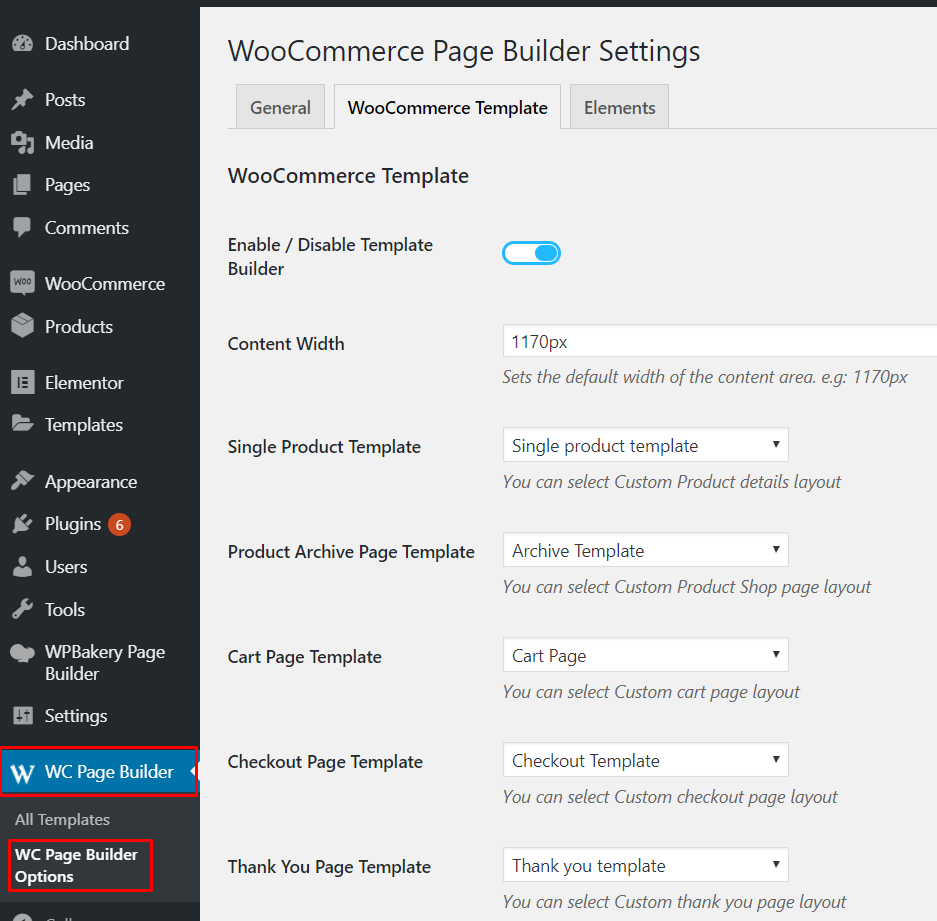Screen dimensions: 937x921
Task: Click the Posts pushpin icon
Action: 22,100
